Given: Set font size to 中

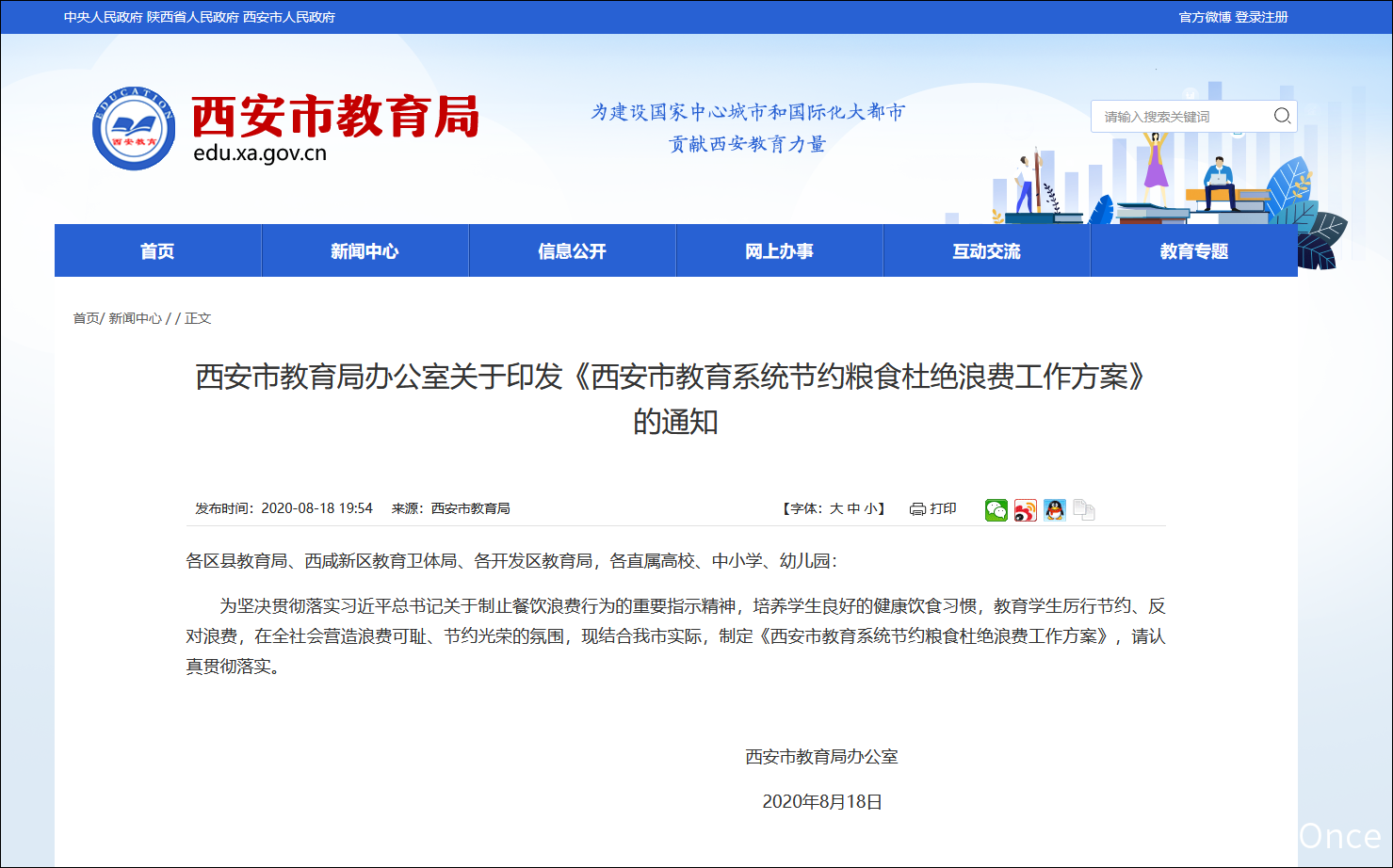Looking at the screenshot, I should pyautogui.click(x=853, y=508).
